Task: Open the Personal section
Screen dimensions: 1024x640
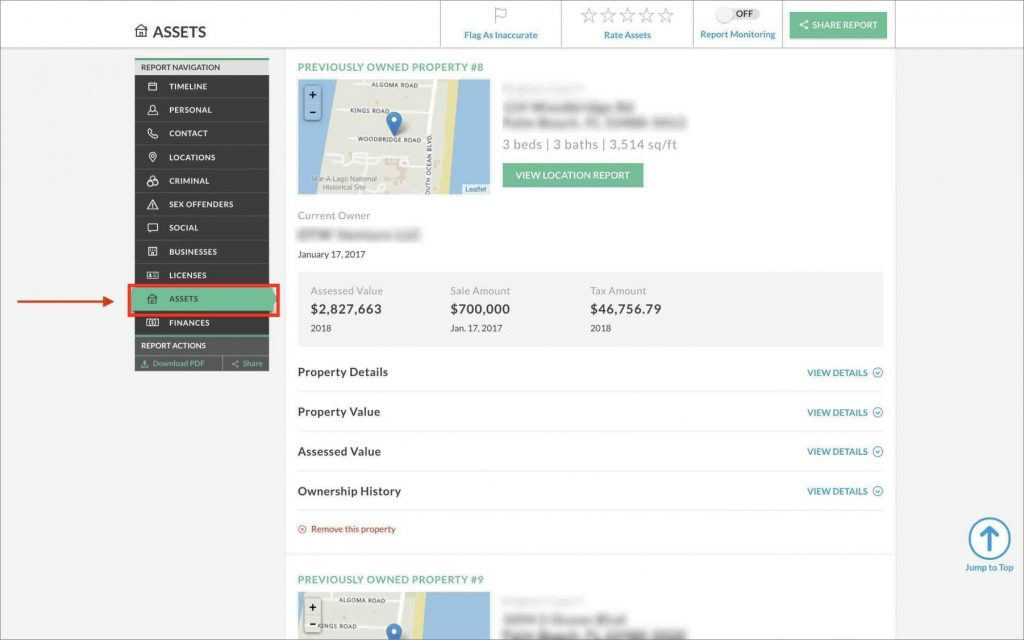Action: (x=202, y=110)
